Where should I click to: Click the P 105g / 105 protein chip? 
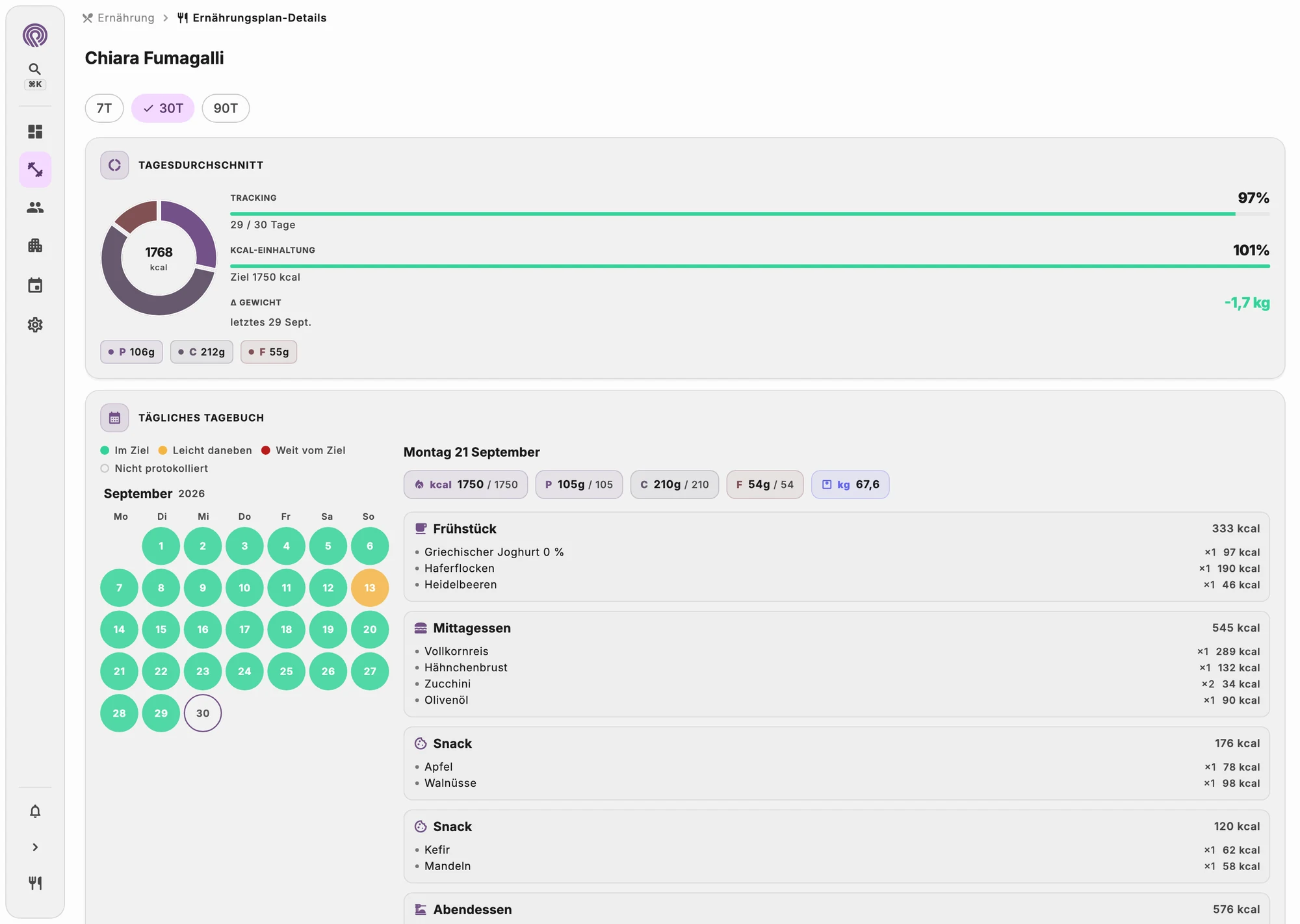coord(578,485)
